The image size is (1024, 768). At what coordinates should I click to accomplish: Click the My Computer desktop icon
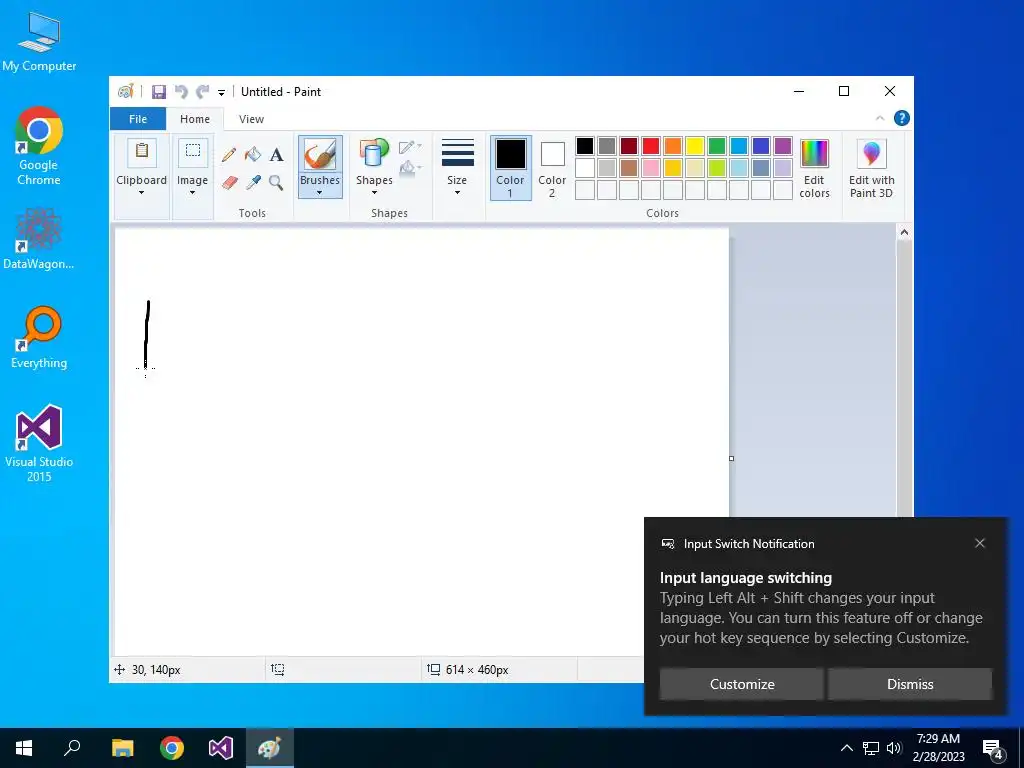pyautogui.click(x=39, y=42)
